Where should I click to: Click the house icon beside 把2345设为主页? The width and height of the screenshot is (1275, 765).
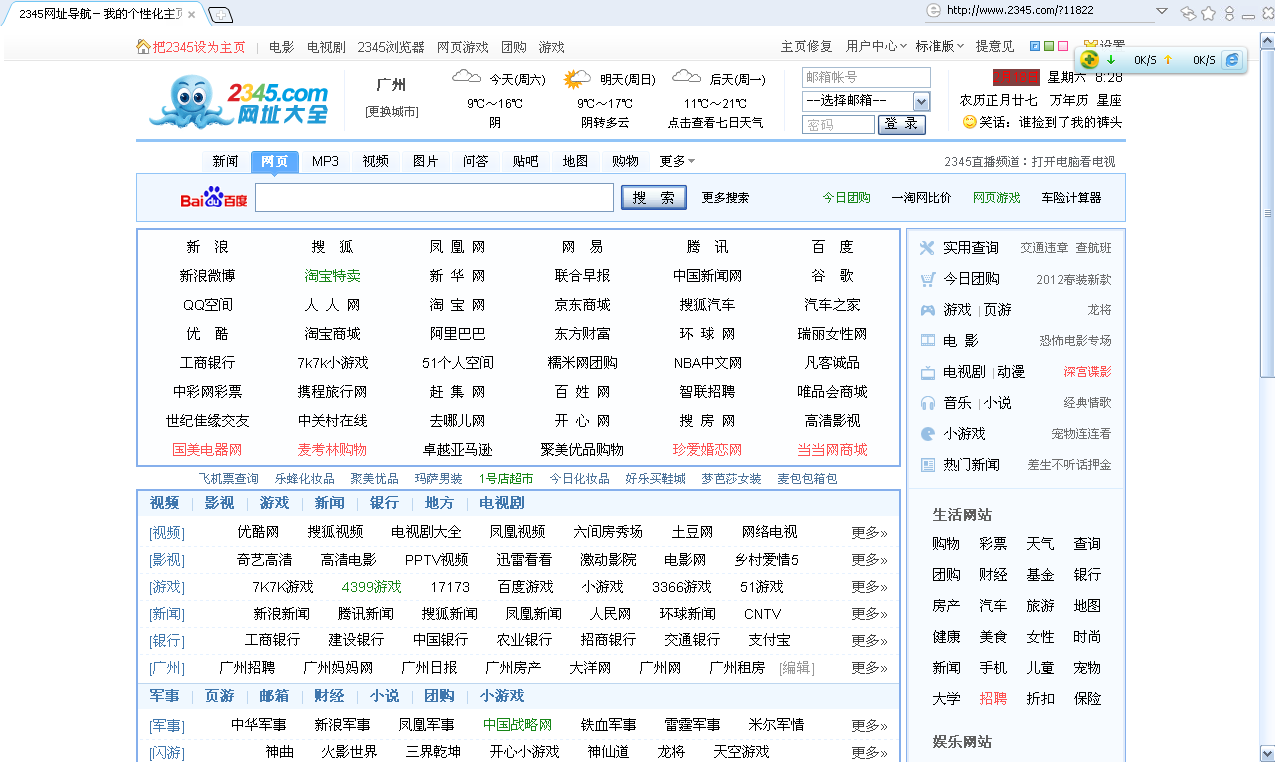coord(143,47)
